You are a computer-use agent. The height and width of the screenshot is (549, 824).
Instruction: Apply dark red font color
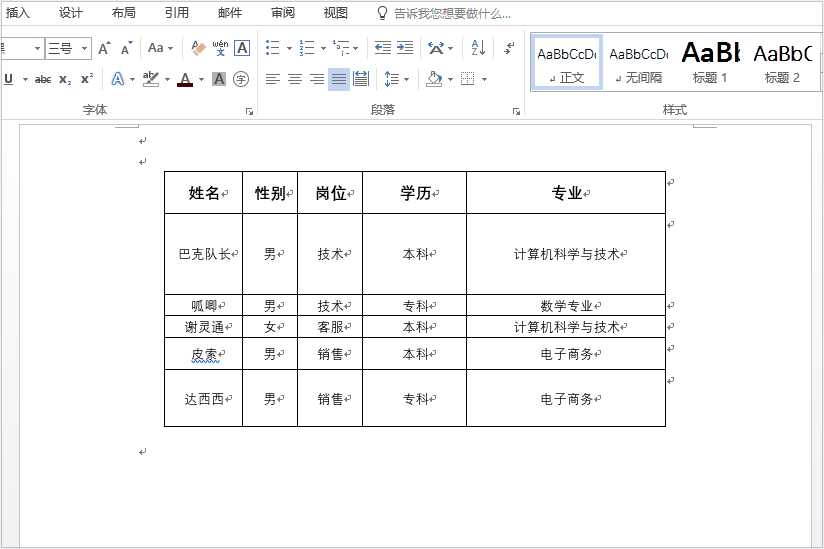click(x=185, y=79)
